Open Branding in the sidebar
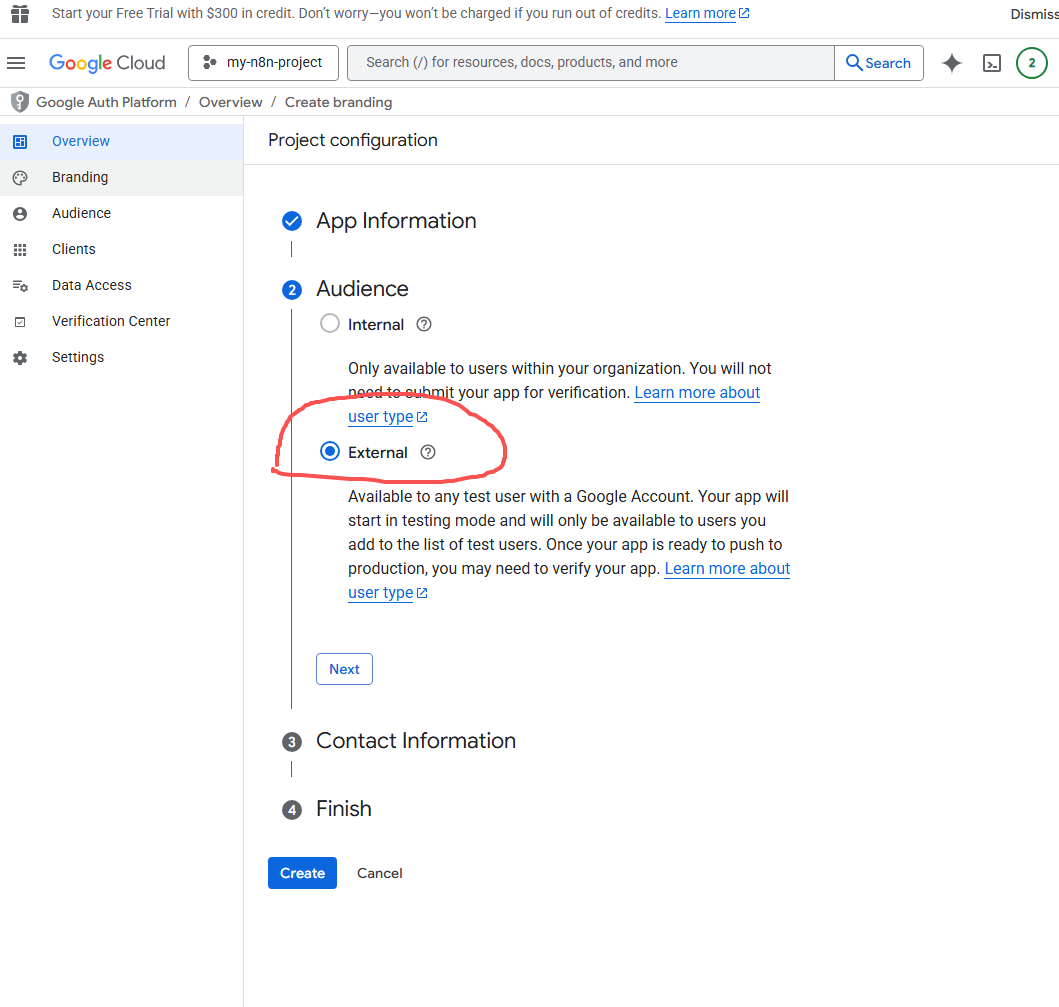Viewport: 1059px width, 1007px height. (80, 177)
